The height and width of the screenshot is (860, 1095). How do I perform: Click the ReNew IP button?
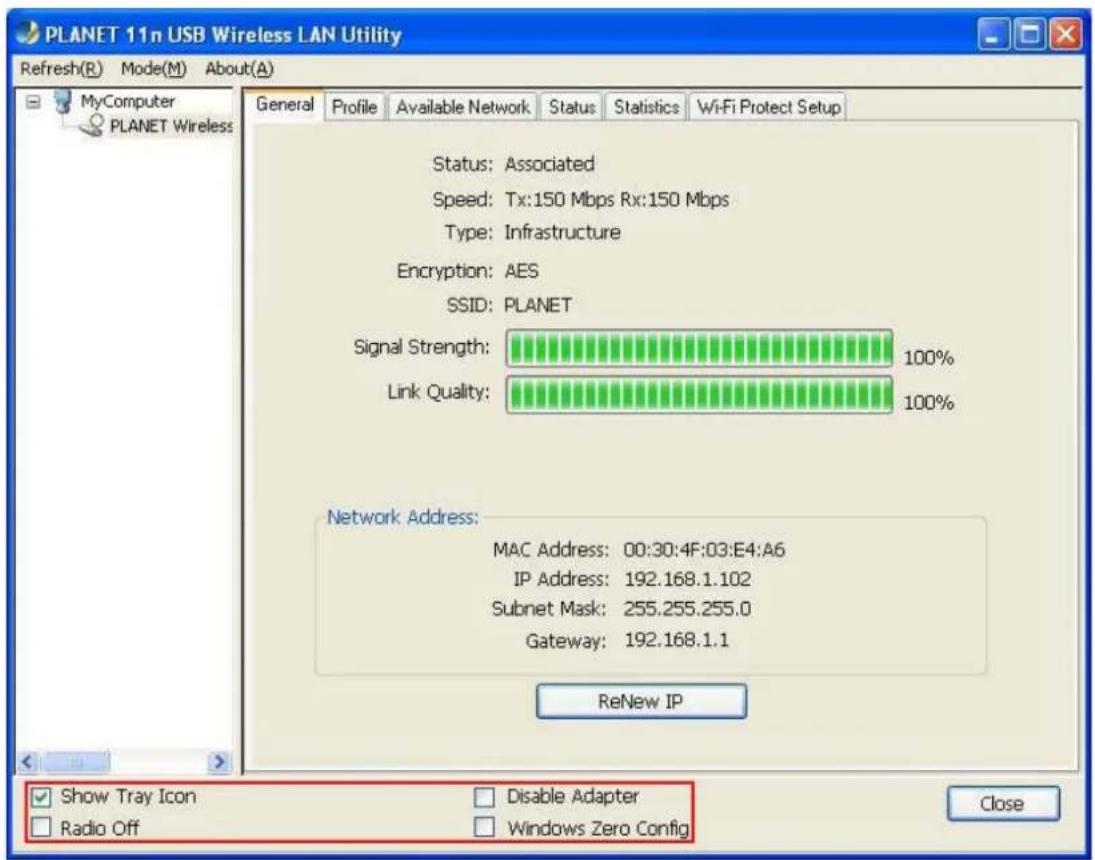641,701
